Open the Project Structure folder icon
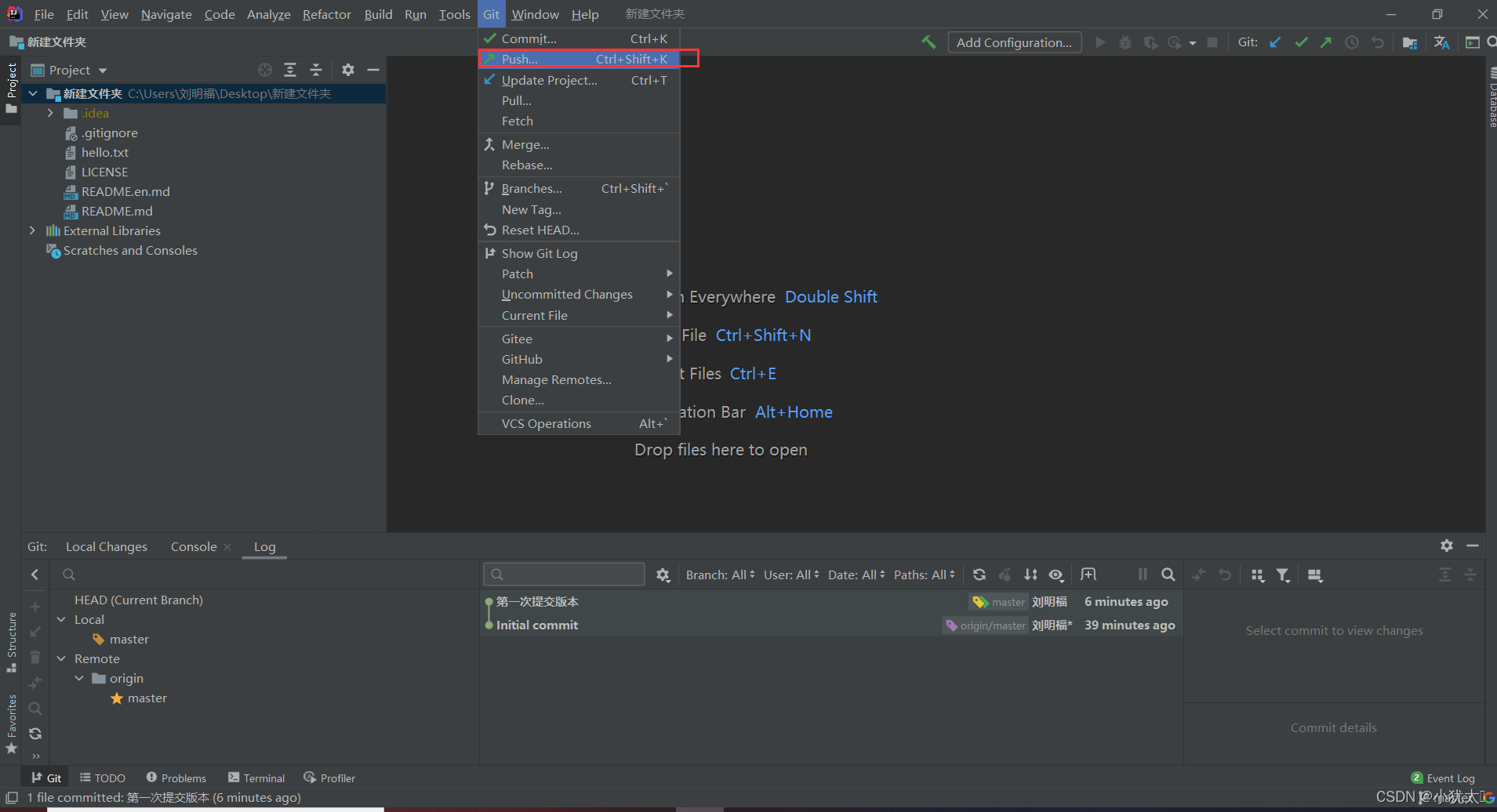 coord(1410,42)
